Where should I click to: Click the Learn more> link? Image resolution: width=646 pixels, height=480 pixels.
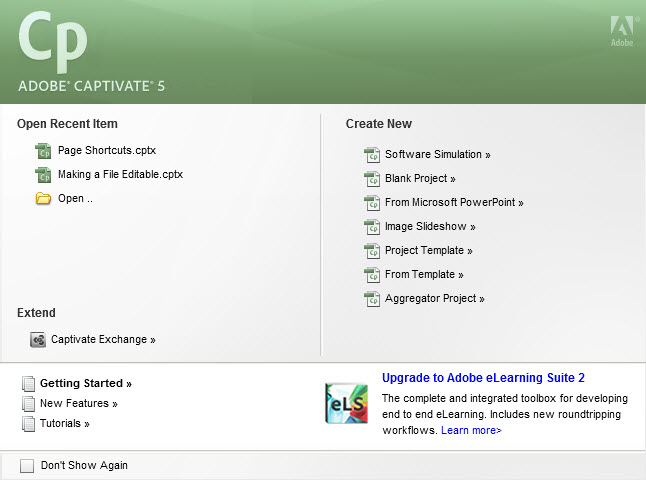coord(471,430)
